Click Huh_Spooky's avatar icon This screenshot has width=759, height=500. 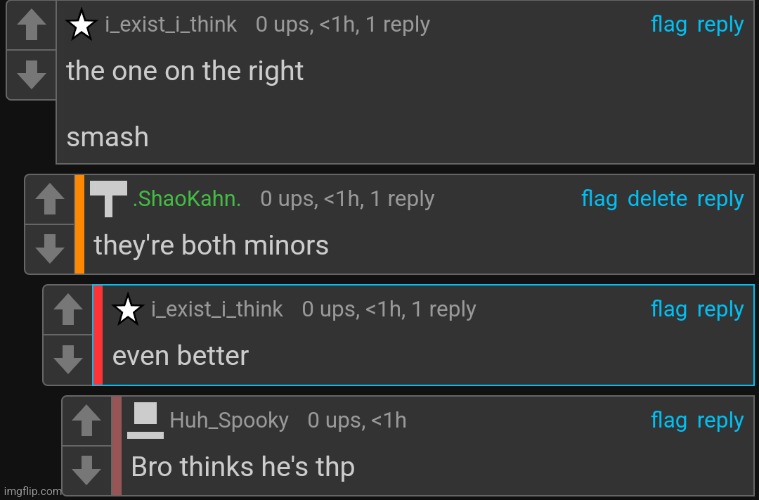coord(146,419)
